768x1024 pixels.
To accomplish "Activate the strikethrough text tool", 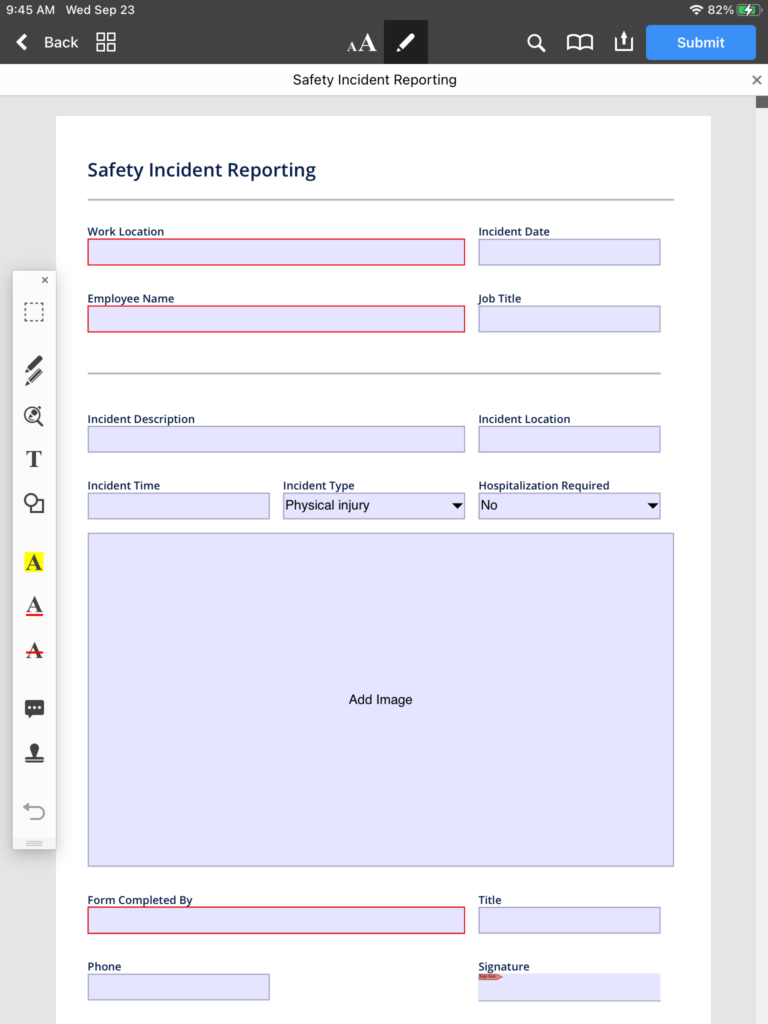I will [x=34, y=651].
